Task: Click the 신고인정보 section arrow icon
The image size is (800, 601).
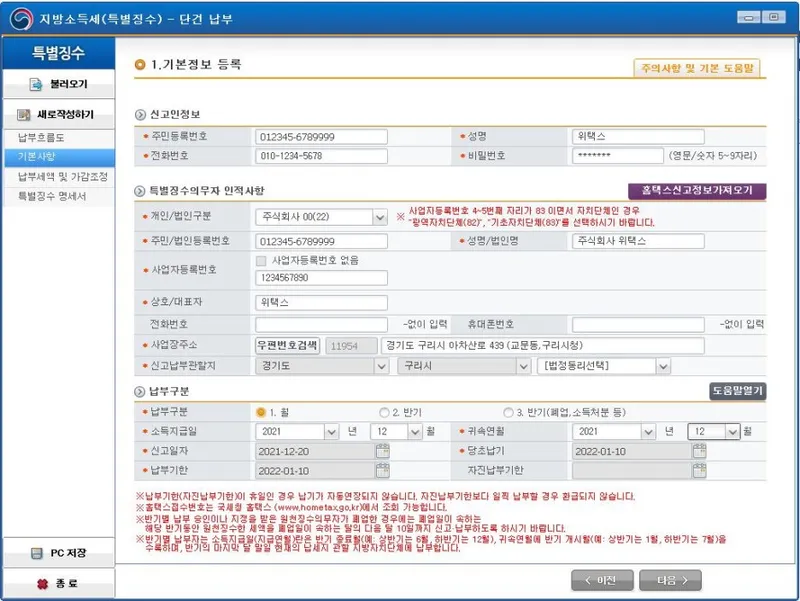Action: tap(140, 115)
